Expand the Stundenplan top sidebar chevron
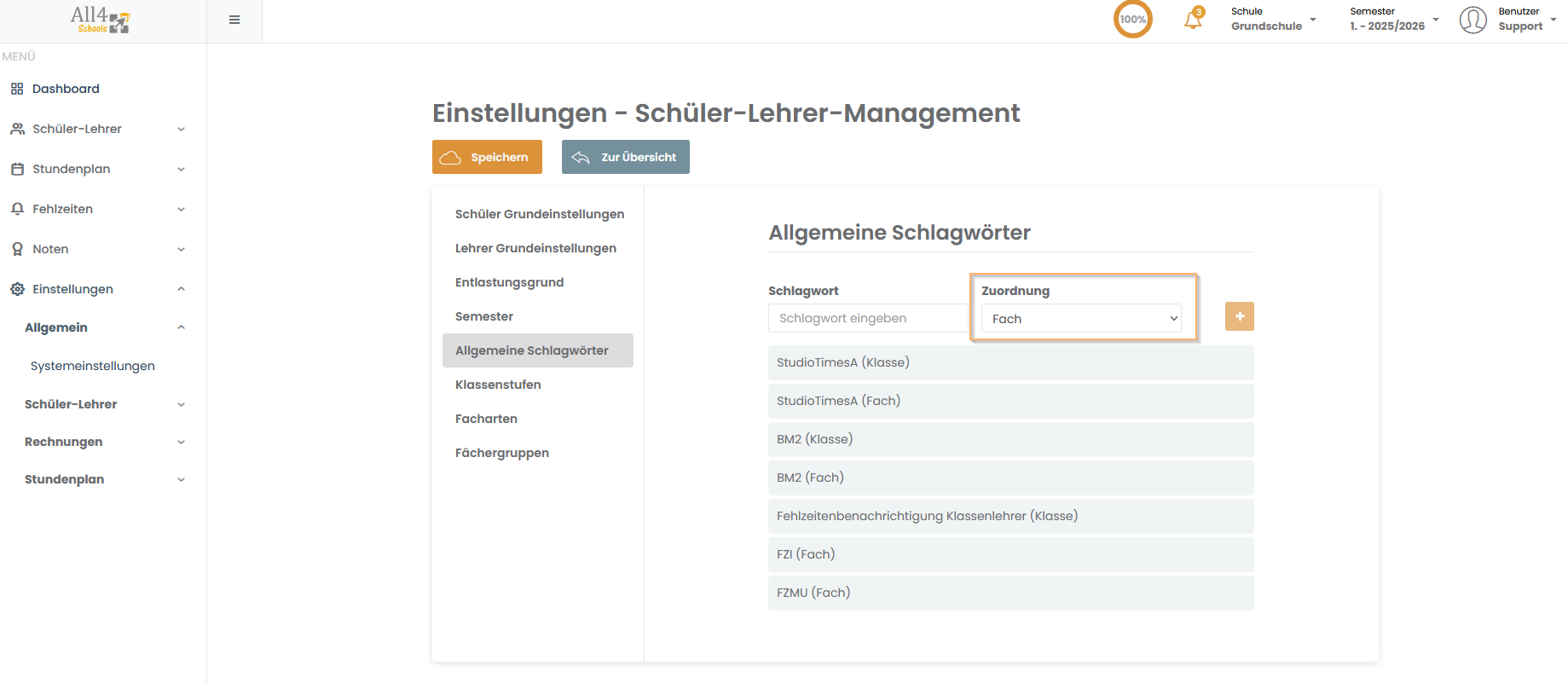1568x683 pixels. tap(181, 169)
